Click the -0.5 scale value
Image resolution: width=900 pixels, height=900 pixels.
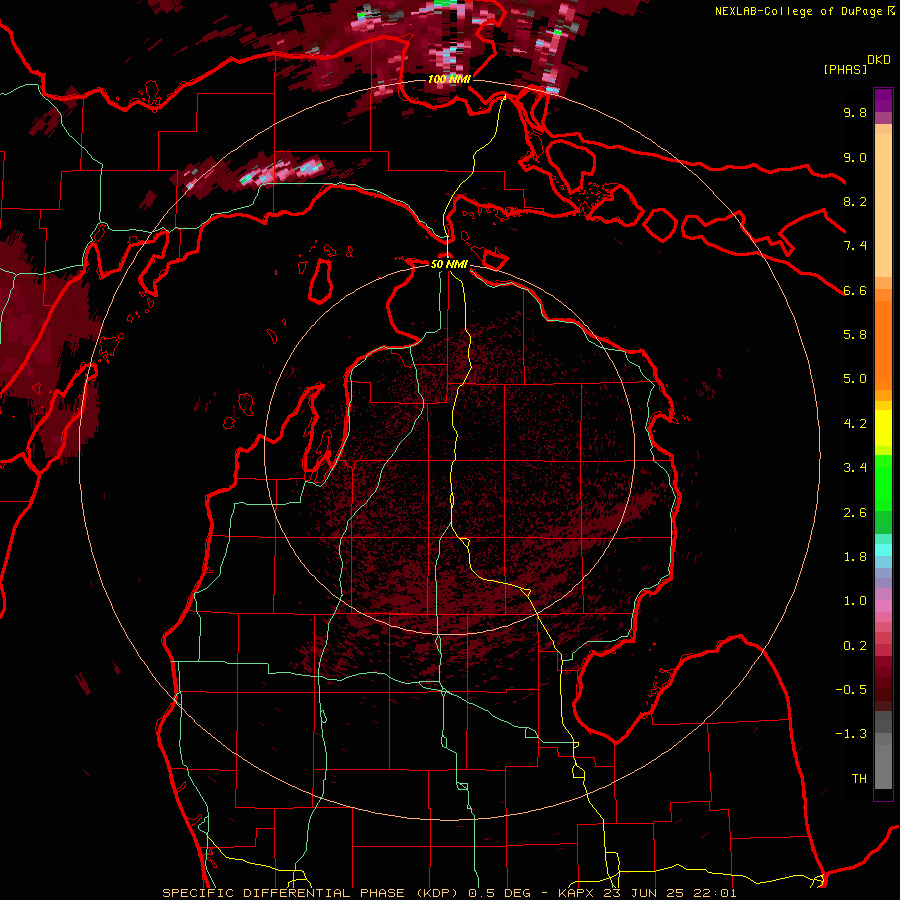tap(851, 690)
